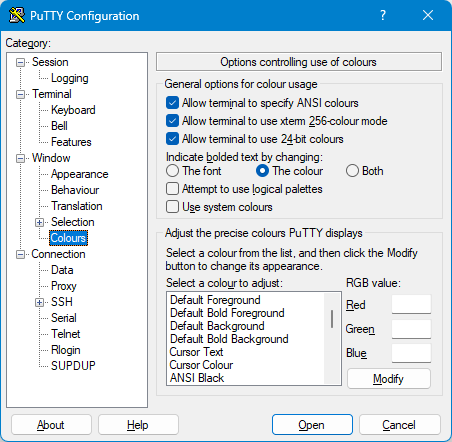Open the Connection category
Viewport: 452px width, 442px height.
coord(58,254)
